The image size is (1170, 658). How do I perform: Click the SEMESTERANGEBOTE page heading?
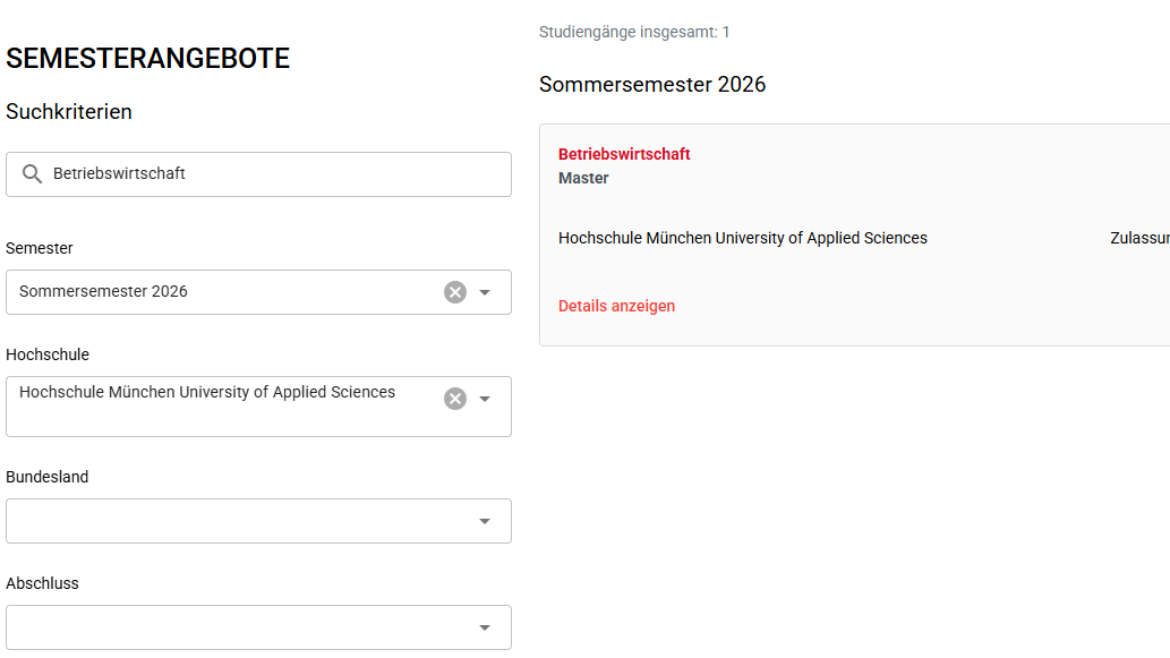[x=147, y=59]
